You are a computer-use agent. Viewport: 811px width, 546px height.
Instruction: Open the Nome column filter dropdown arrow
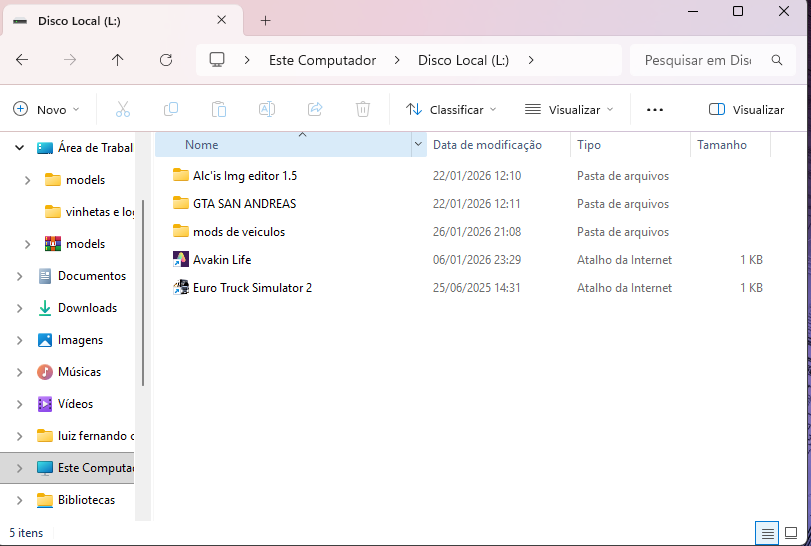pyautogui.click(x=418, y=145)
